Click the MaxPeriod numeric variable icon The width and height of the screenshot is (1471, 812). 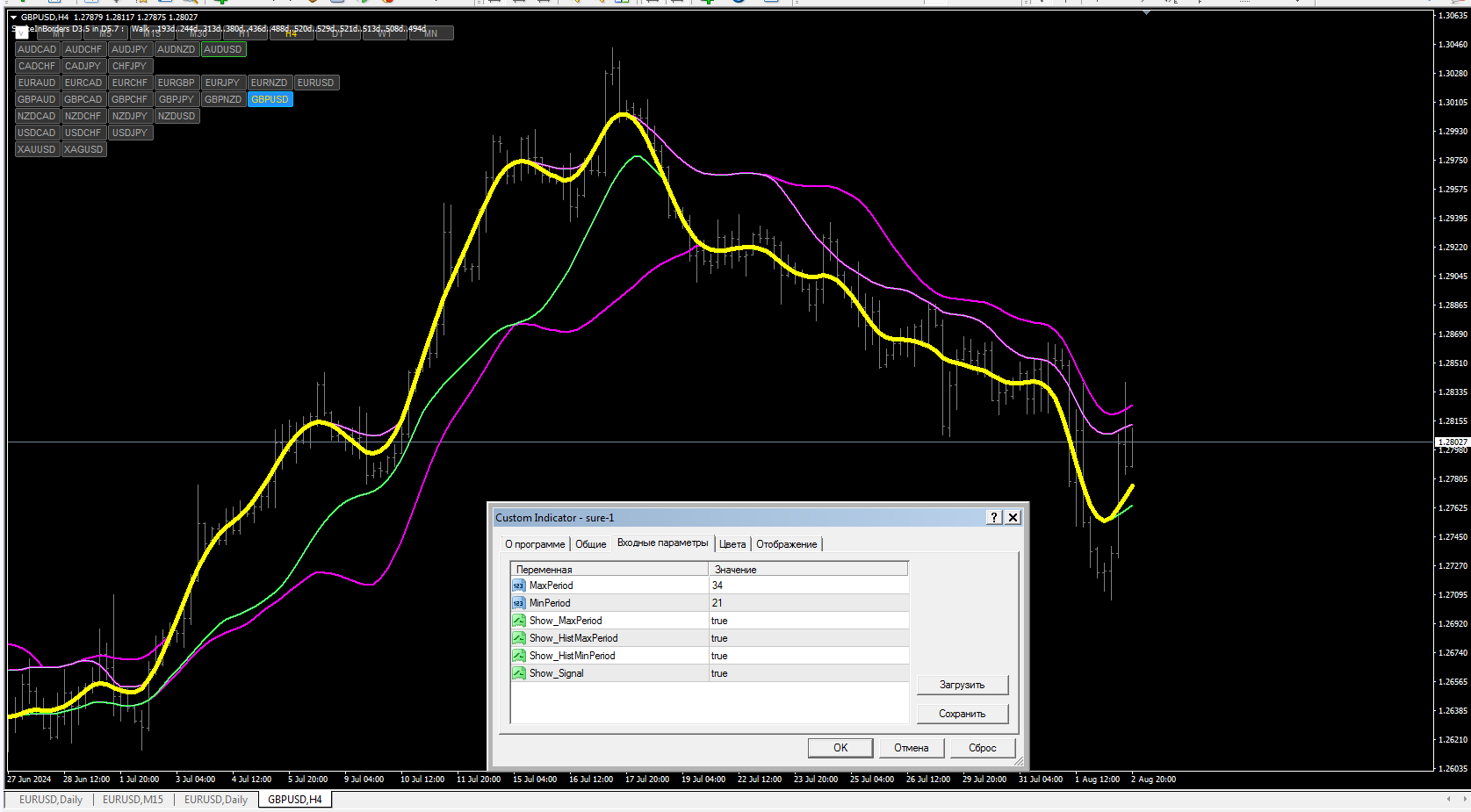click(518, 586)
